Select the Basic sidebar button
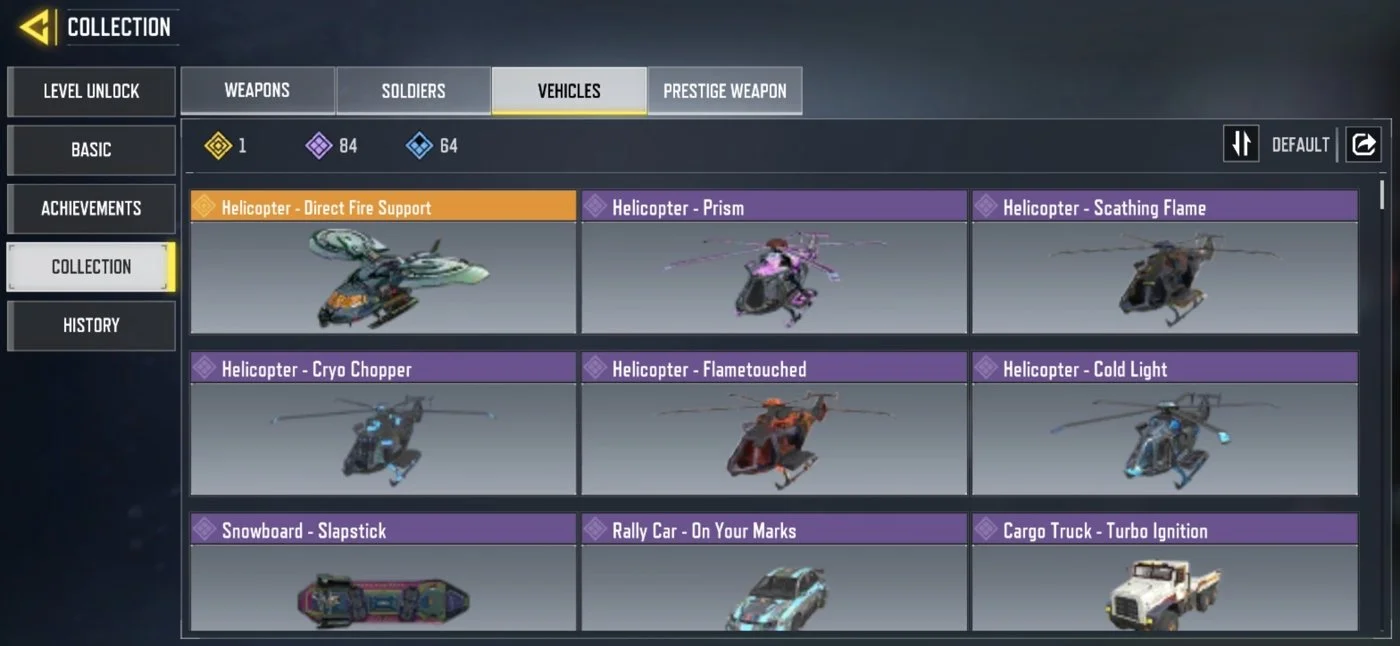1400x646 pixels. (91, 150)
